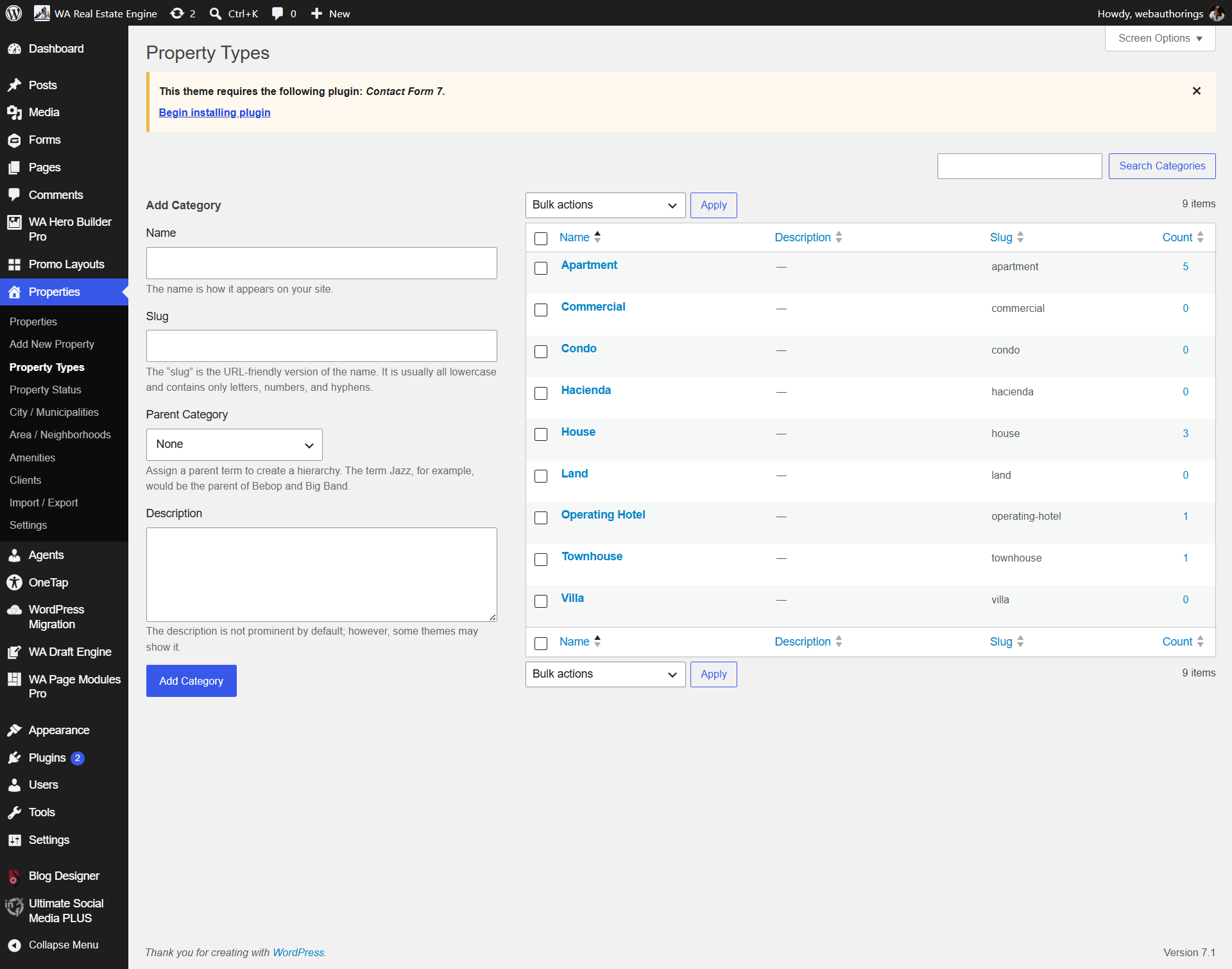Open the comments bubble icon in admin bar
The height and width of the screenshot is (969, 1232).
click(x=277, y=13)
